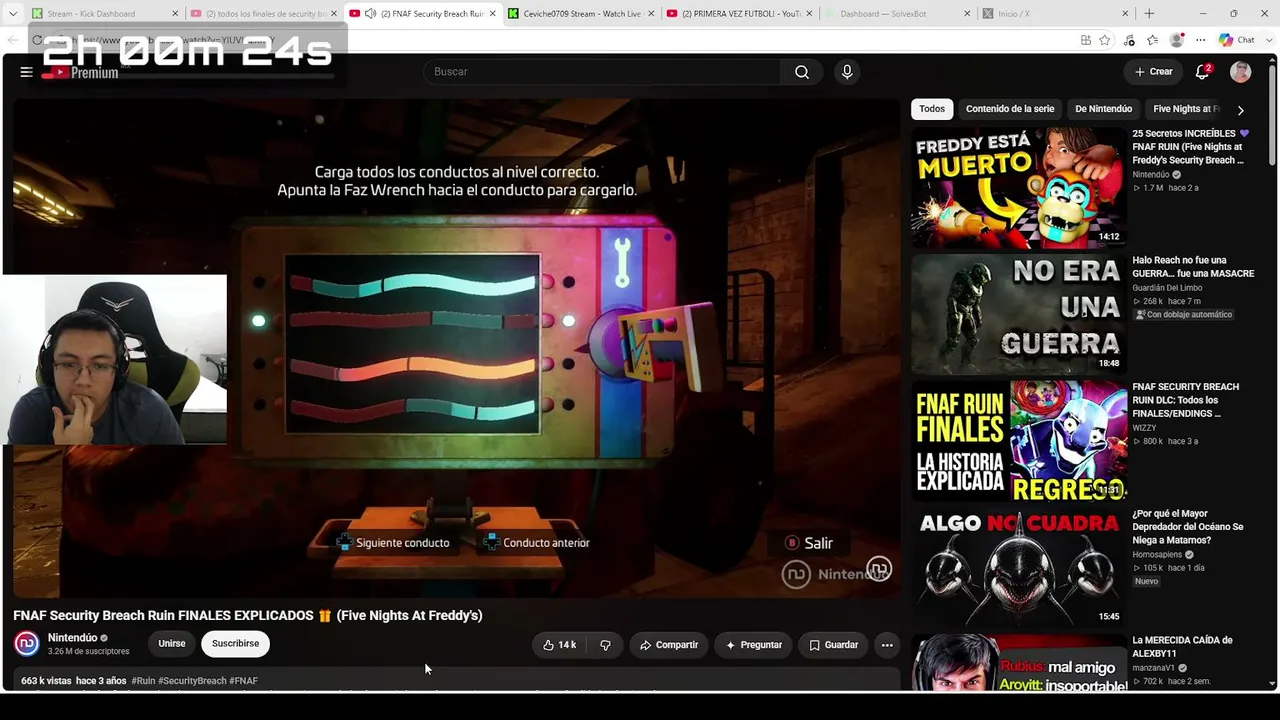Viewport: 1280px width, 720px height.
Task: Open the Crear create button
Action: coord(1154,72)
